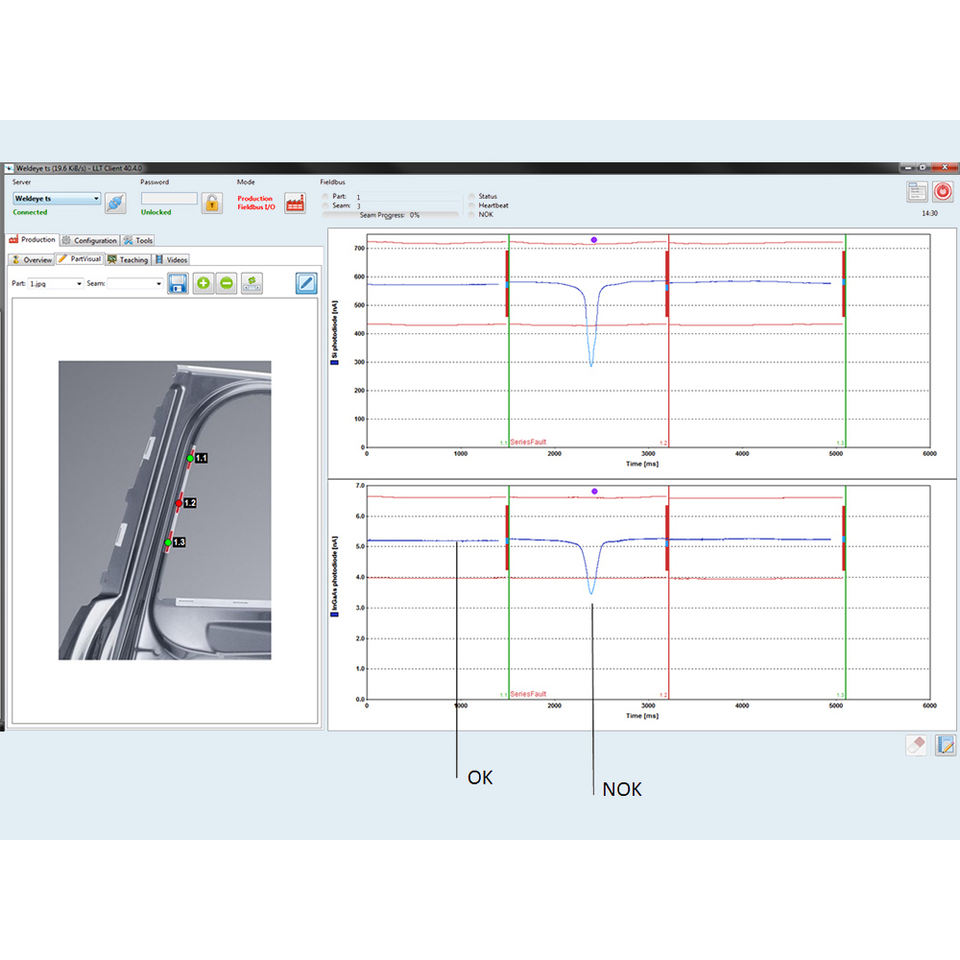This screenshot has width=960, height=960.
Task: Expand the Seam selection dropdown
Action: (x=135, y=284)
